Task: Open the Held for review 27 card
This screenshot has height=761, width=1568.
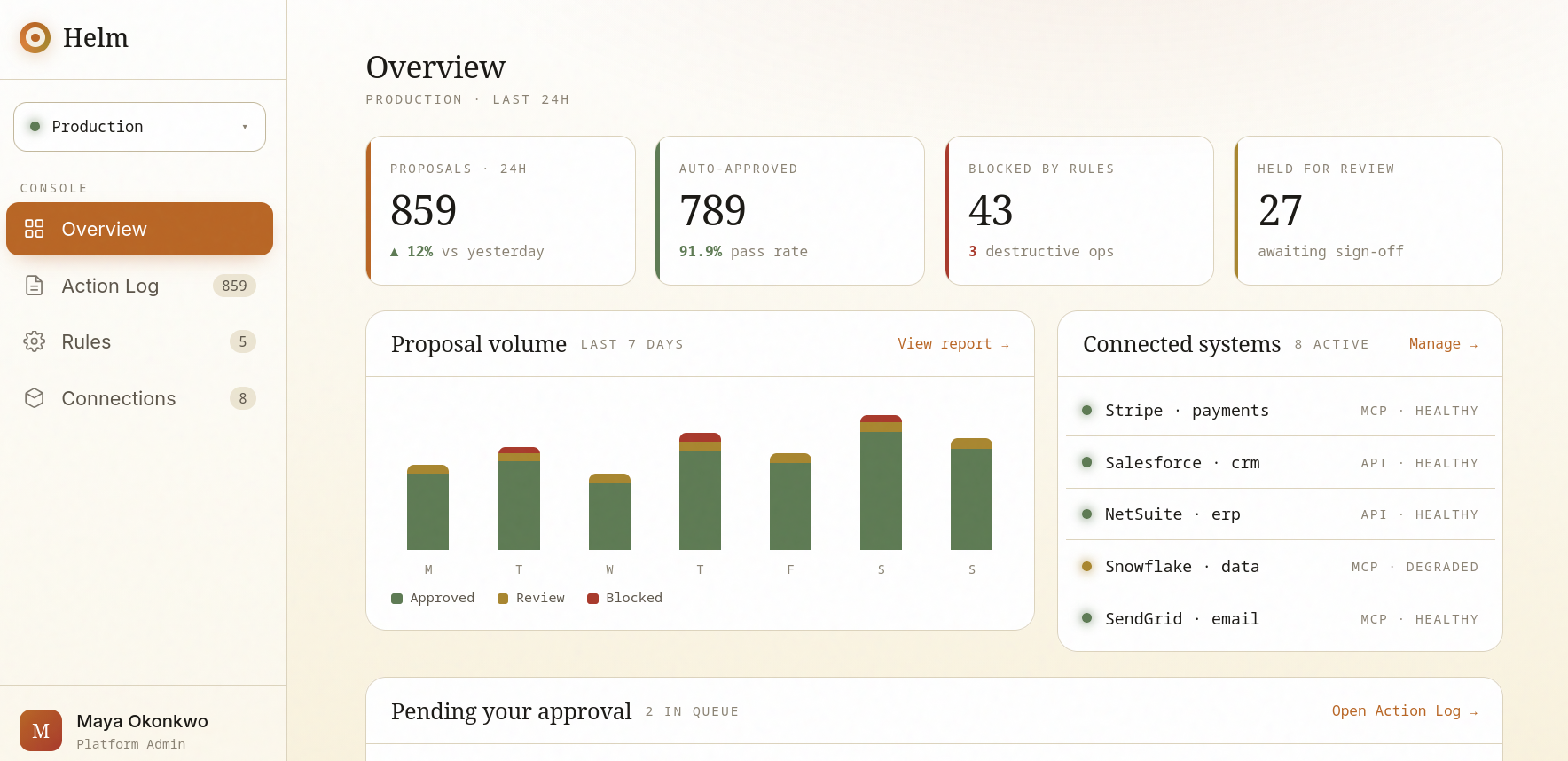Action: click(1368, 210)
